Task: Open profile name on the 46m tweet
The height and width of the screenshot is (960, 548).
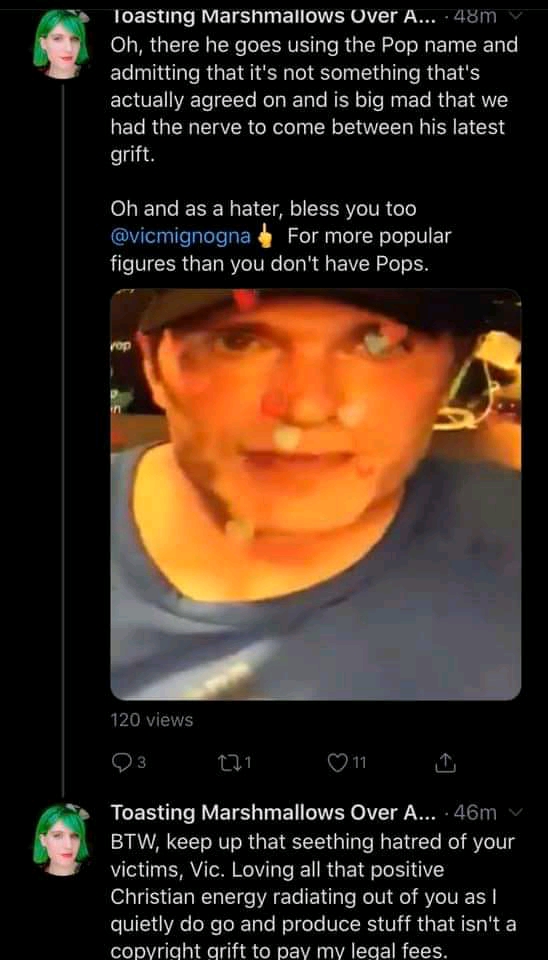Action: [273, 812]
